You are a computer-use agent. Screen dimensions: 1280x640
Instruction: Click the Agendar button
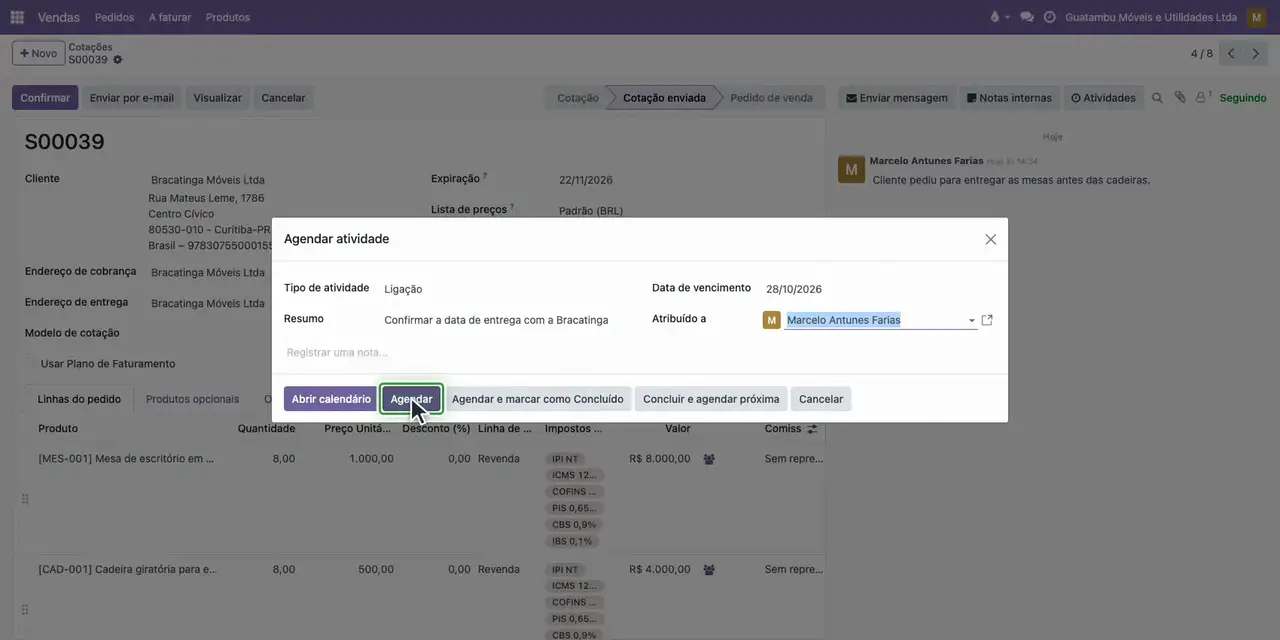click(411, 399)
